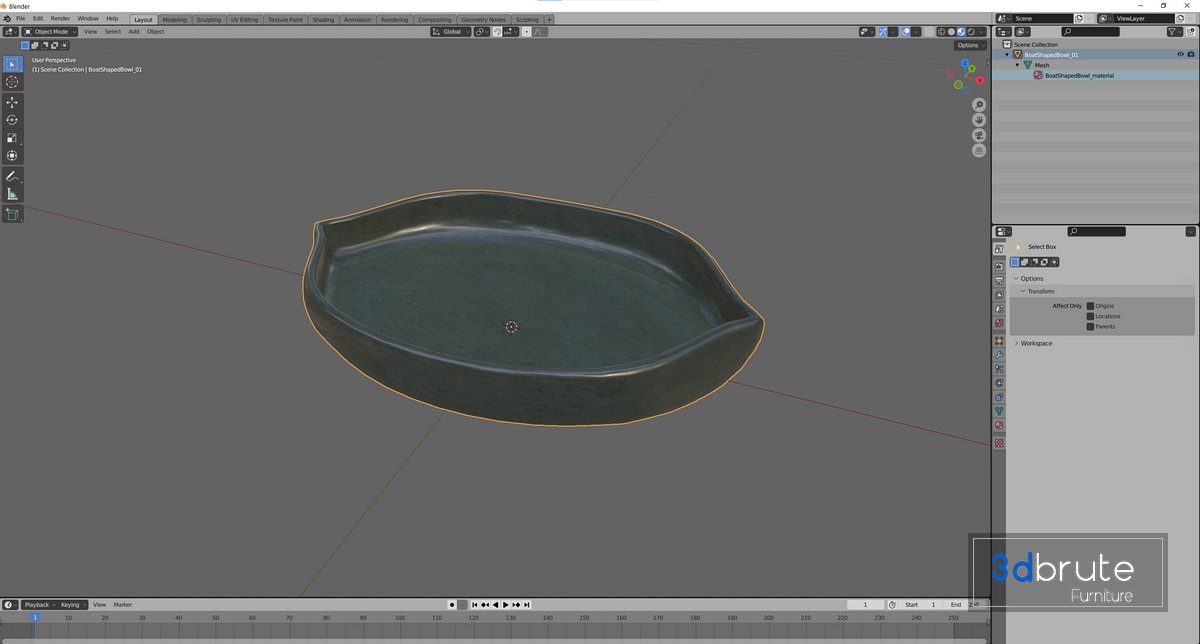Enable Affect Only Origins checkbox
1200x644 pixels.
click(x=1090, y=306)
